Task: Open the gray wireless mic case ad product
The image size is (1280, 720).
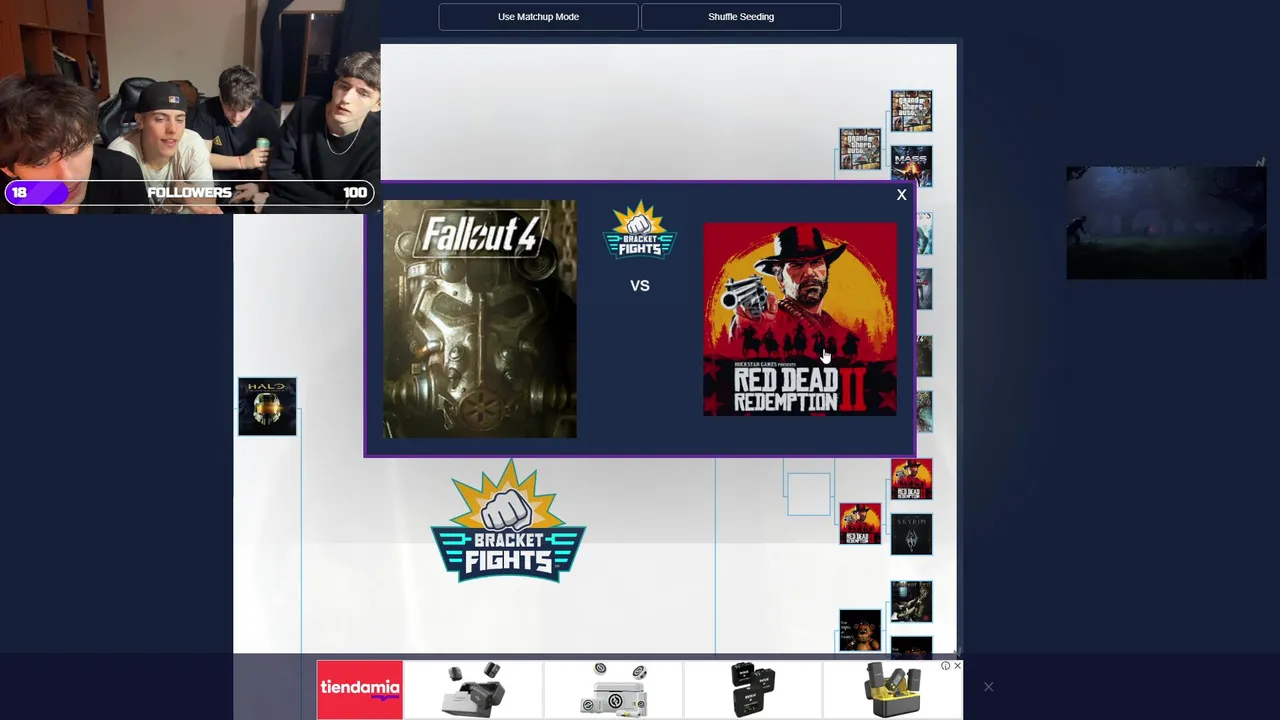Action: click(x=473, y=689)
